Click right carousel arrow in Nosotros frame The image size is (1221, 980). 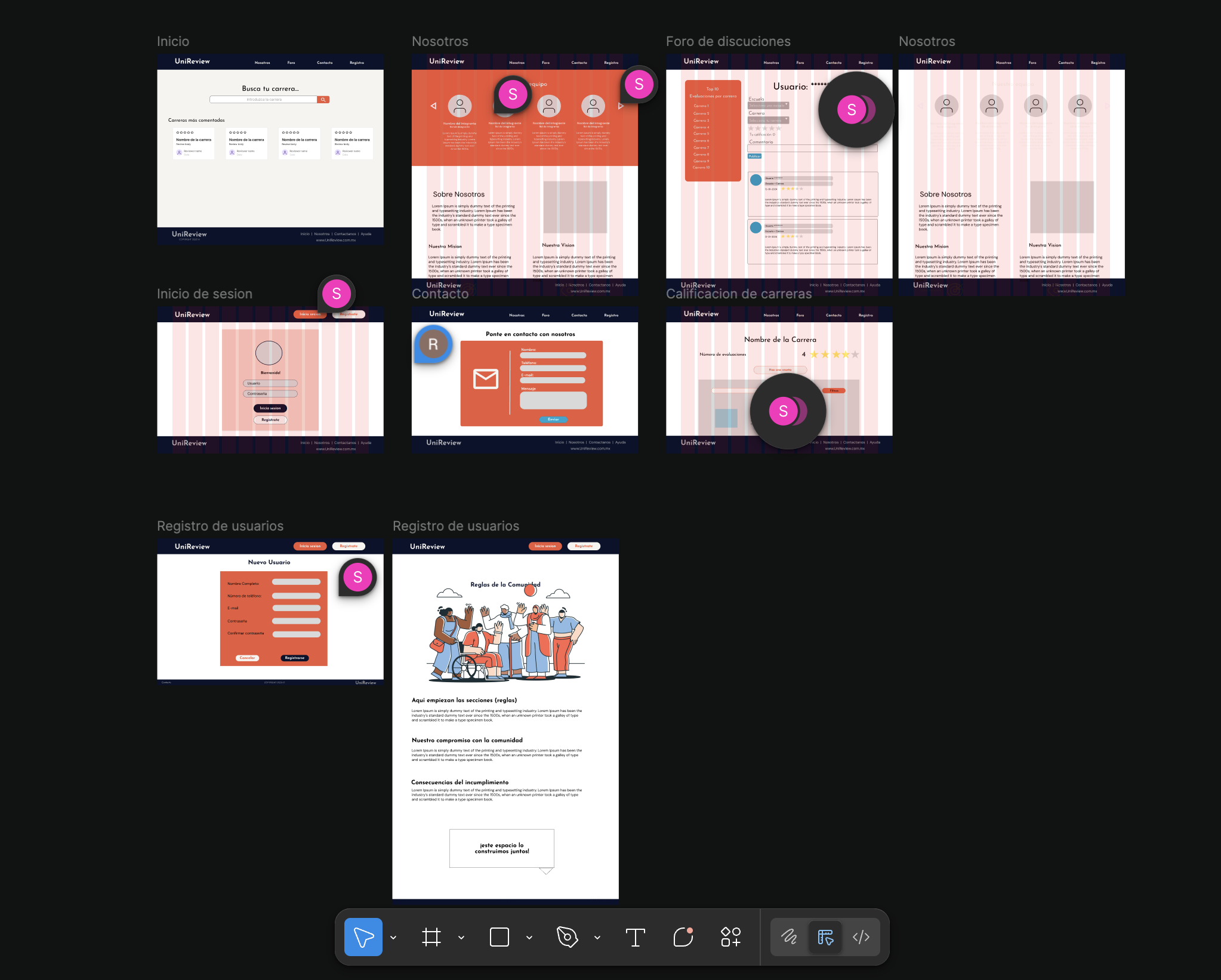click(621, 106)
